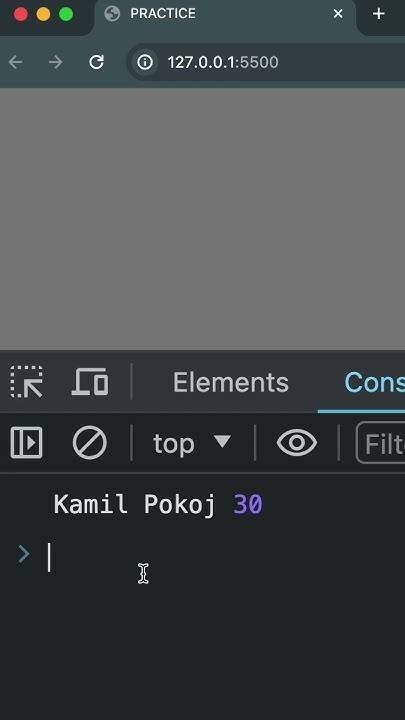Clear console with the circle-slash icon
This screenshot has height=720, width=405.
click(x=90, y=443)
